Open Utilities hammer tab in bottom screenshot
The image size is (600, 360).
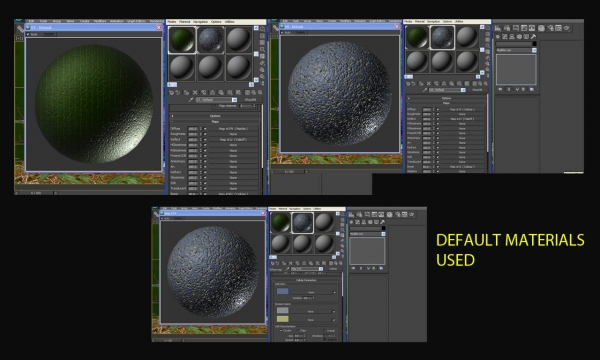(382, 222)
